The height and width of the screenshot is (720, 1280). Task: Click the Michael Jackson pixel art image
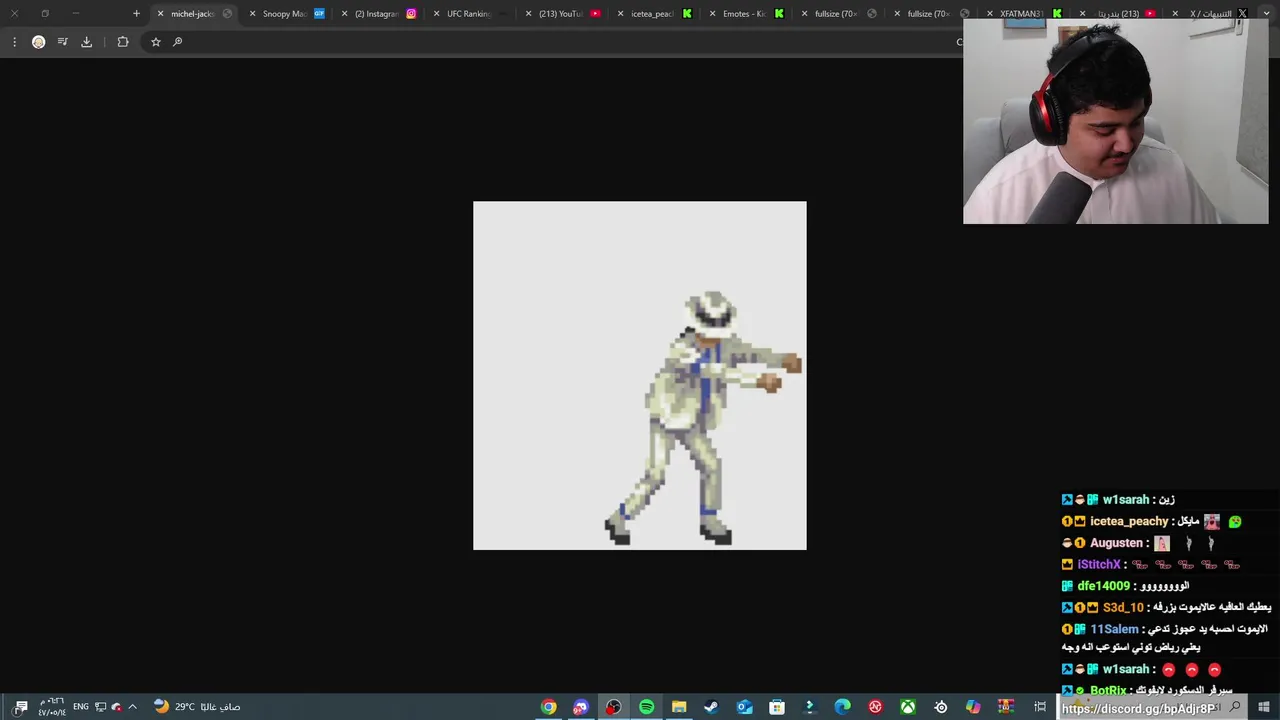(x=640, y=376)
